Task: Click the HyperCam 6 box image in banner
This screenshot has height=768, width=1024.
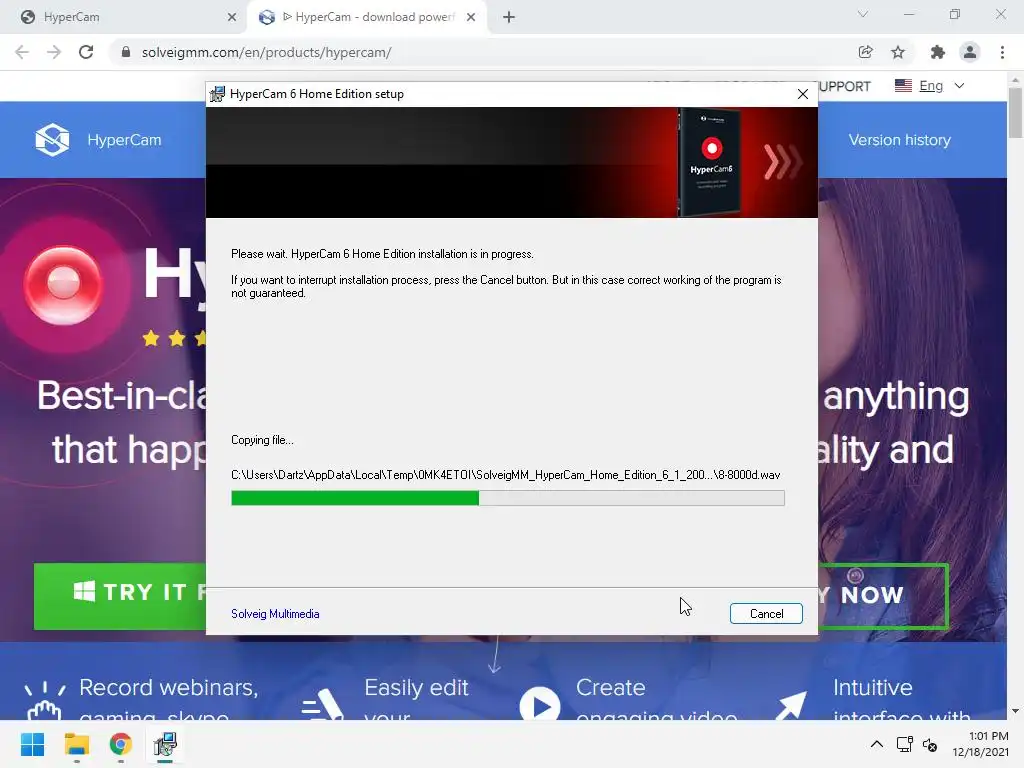Action: pyautogui.click(x=711, y=163)
